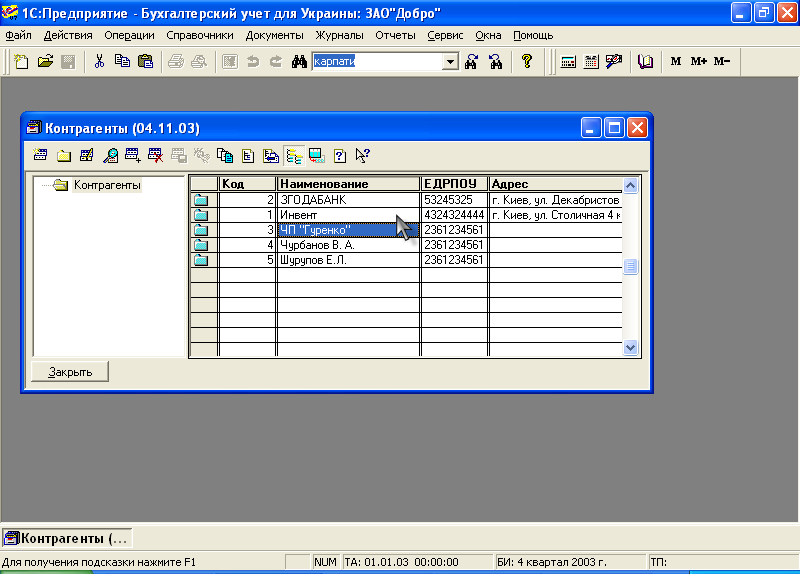Click the stacked documents icon in Контрагенты toolbar

225,156
